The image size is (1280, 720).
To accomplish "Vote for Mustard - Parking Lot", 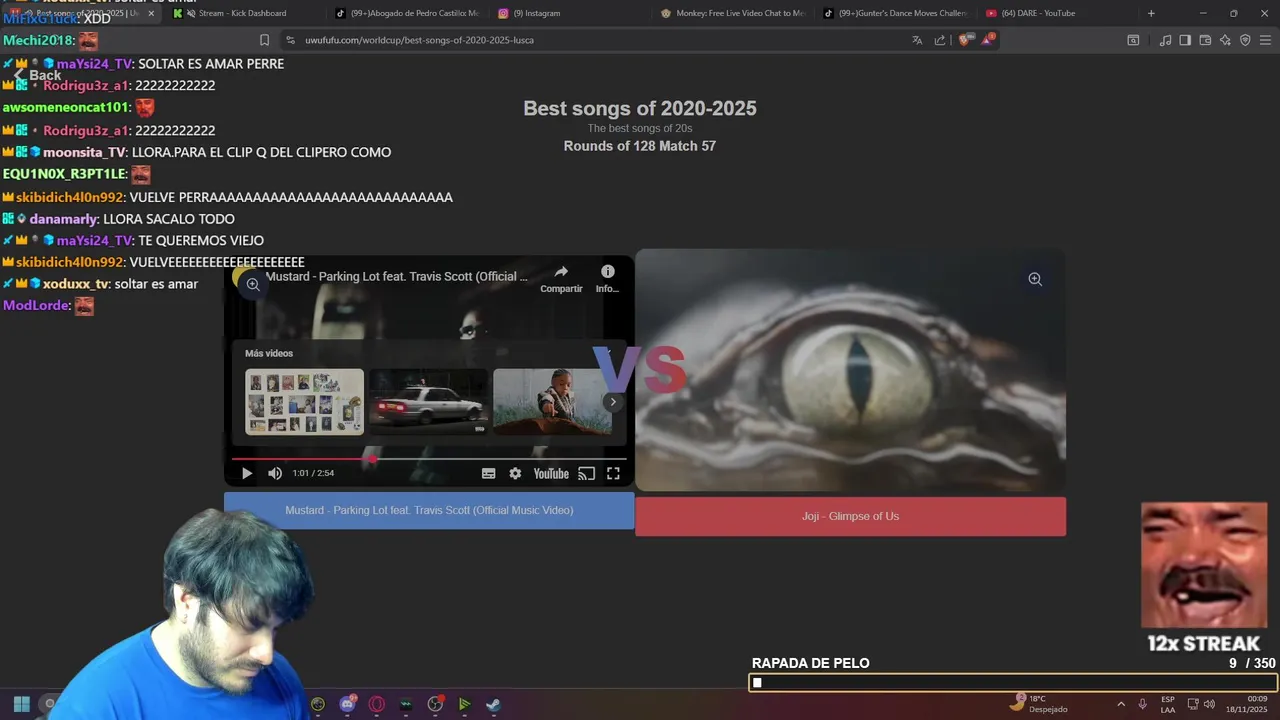I will pyautogui.click(x=429, y=510).
